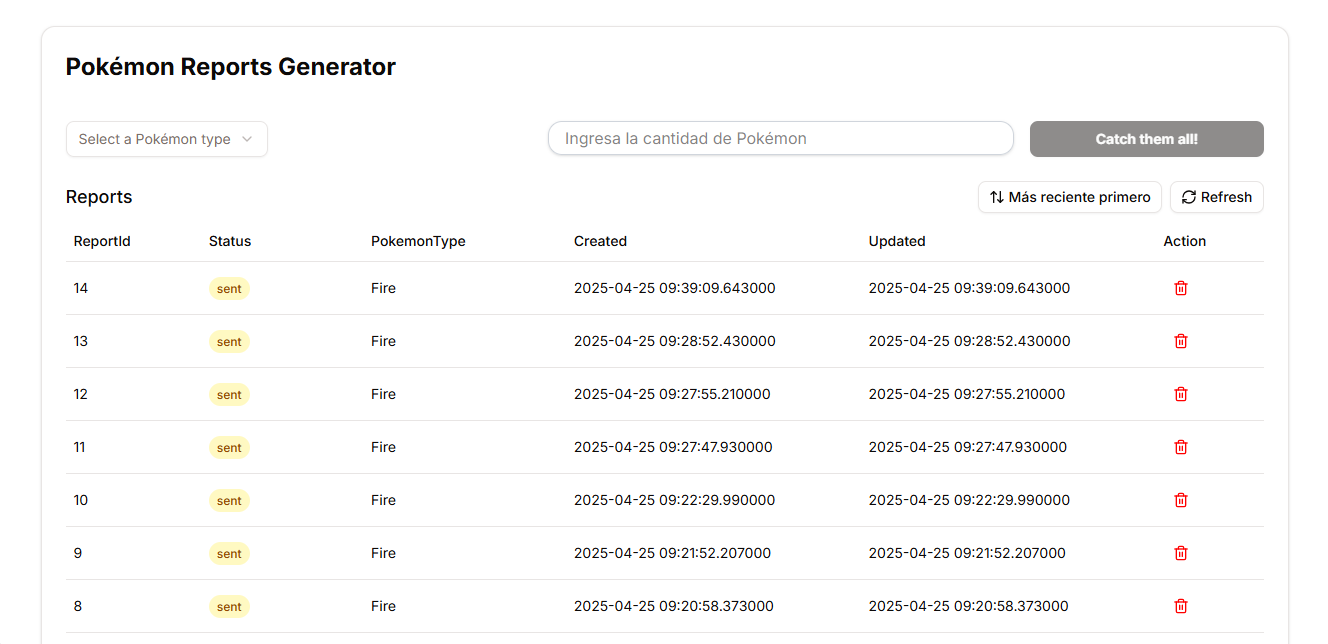Delete report 14 using its trash icon
The width and height of the screenshot is (1328, 644).
(x=1180, y=288)
